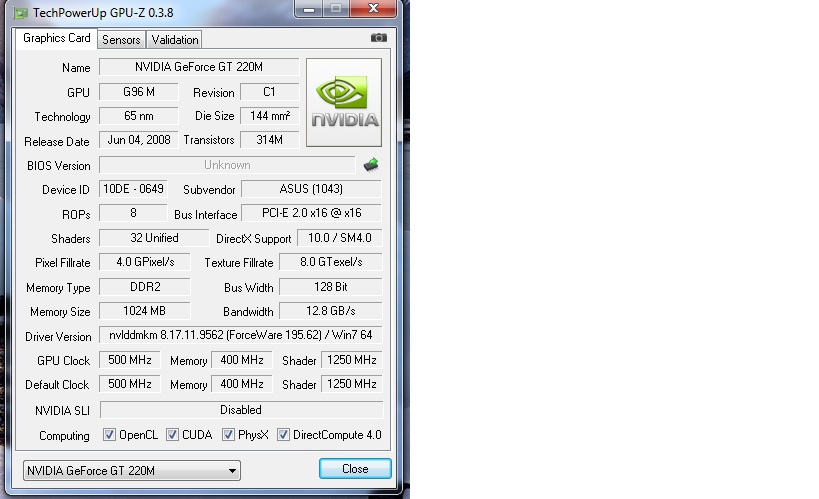Switch to the Sensors tab
This screenshot has width=819, height=499.
[x=121, y=40]
